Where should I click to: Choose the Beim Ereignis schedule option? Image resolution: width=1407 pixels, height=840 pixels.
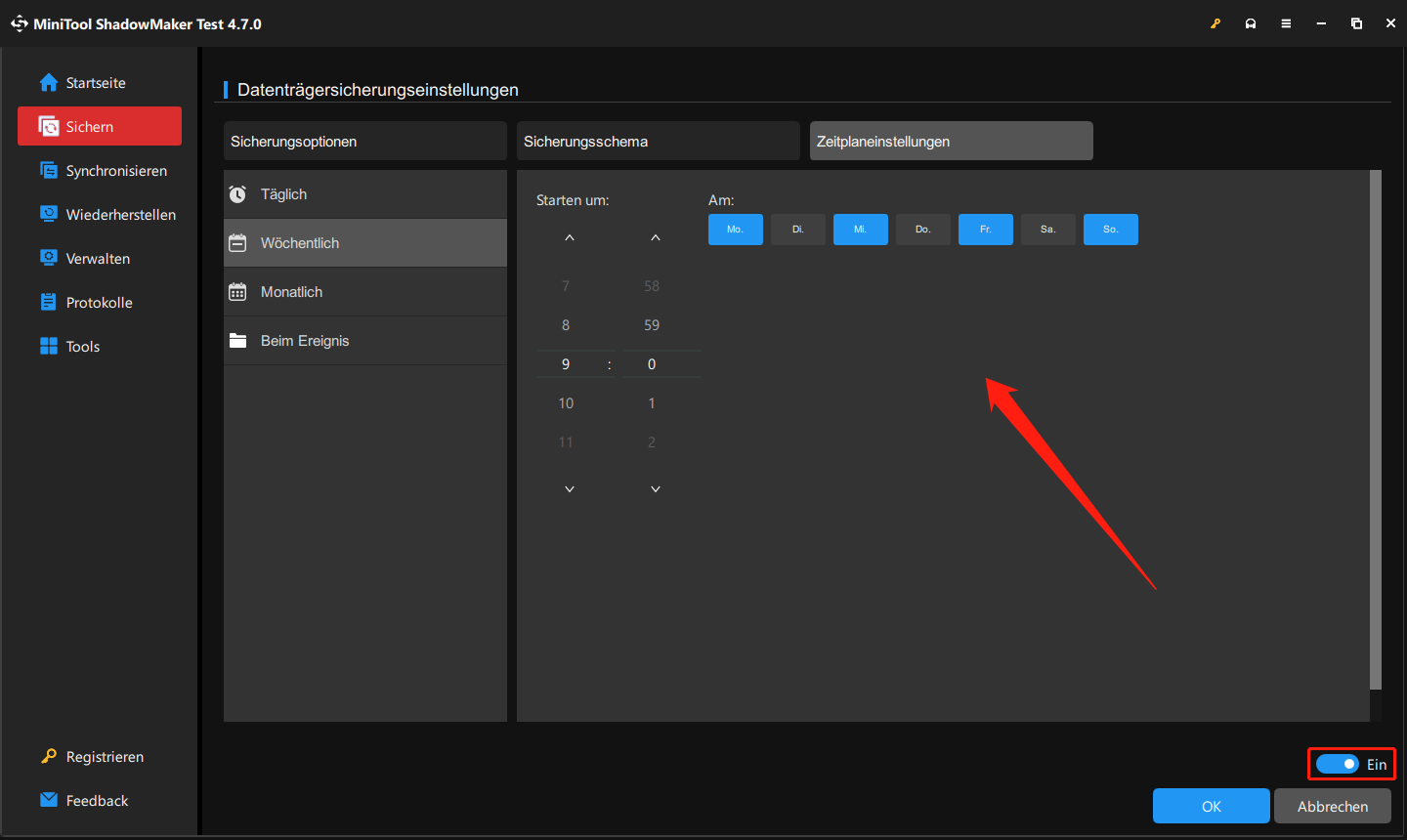point(365,341)
